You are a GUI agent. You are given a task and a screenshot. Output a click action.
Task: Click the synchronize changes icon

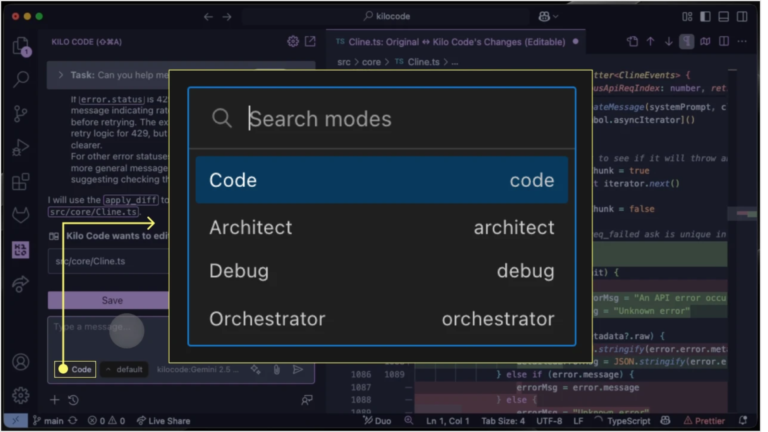pos(73,421)
